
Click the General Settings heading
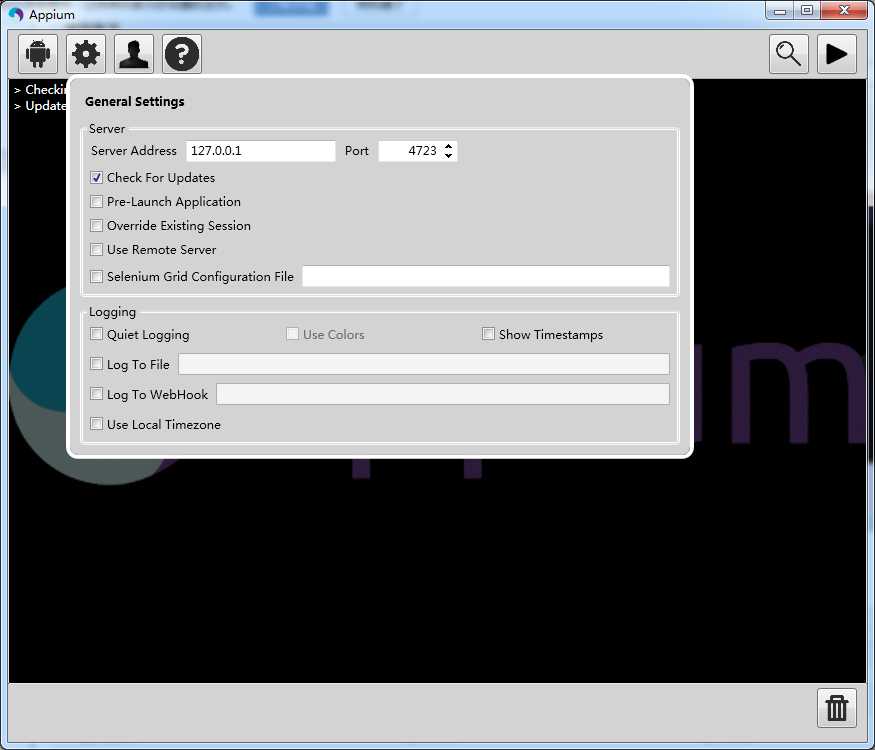click(134, 102)
